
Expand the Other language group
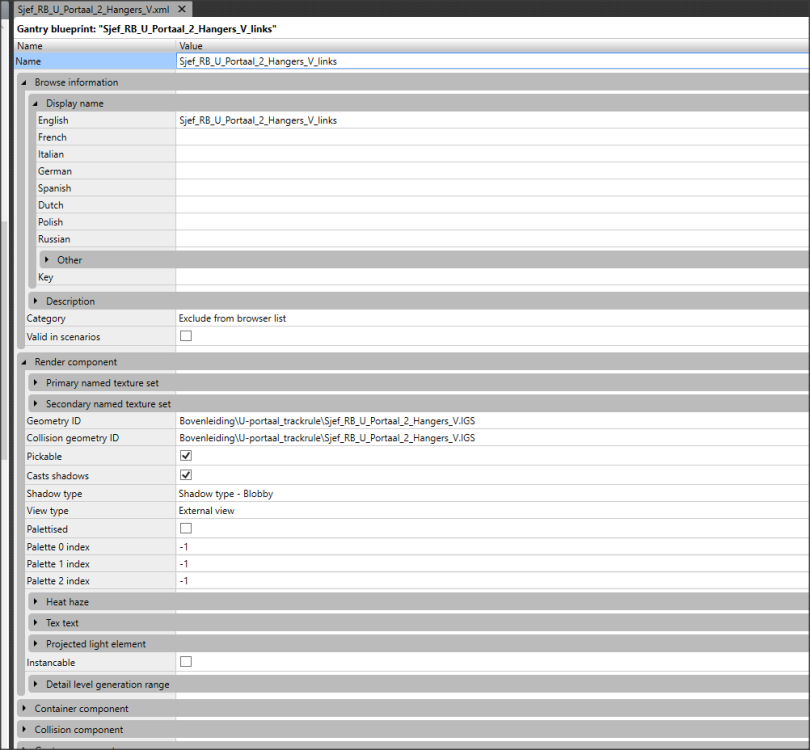pos(47,260)
